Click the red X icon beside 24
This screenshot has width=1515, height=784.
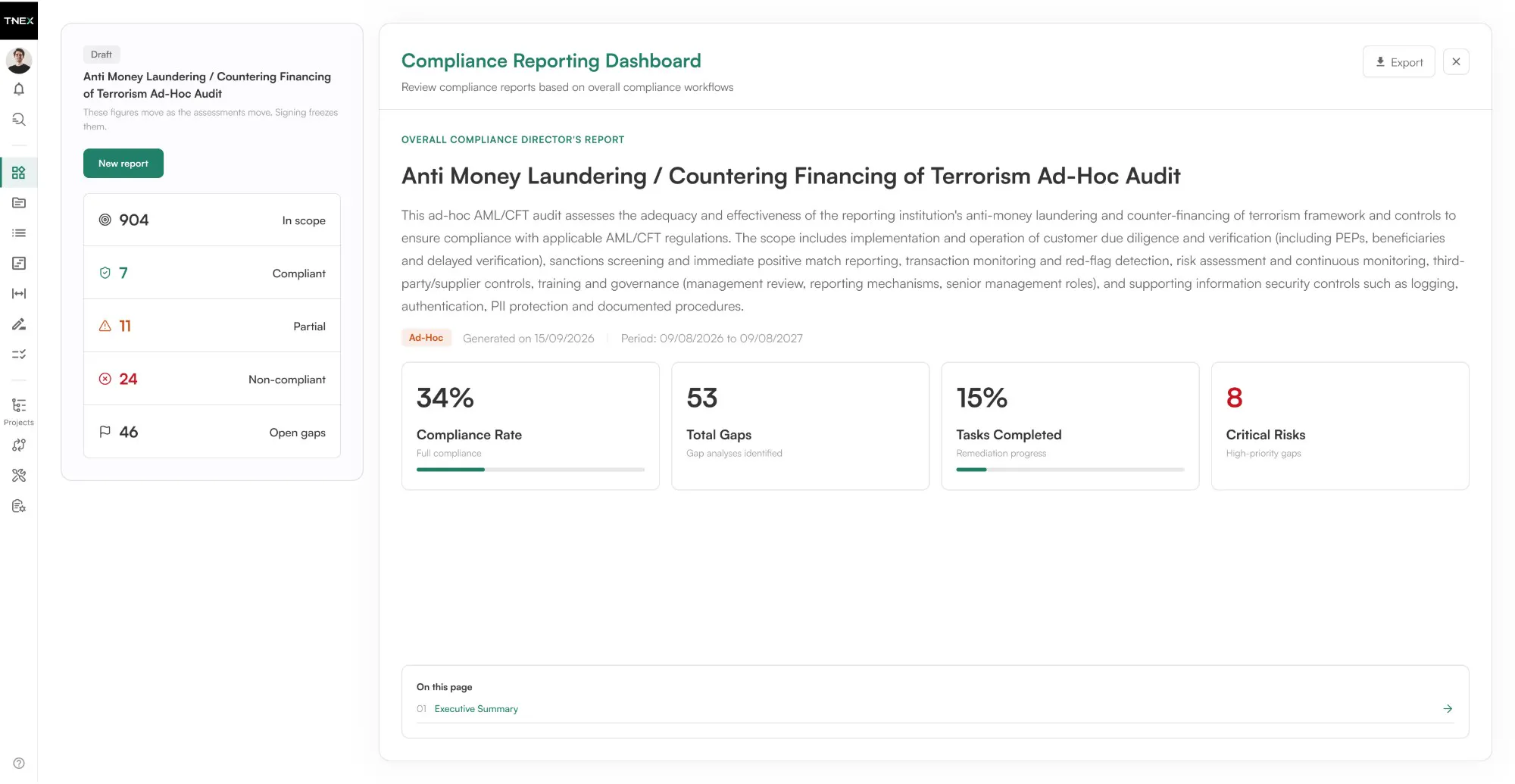pos(105,379)
